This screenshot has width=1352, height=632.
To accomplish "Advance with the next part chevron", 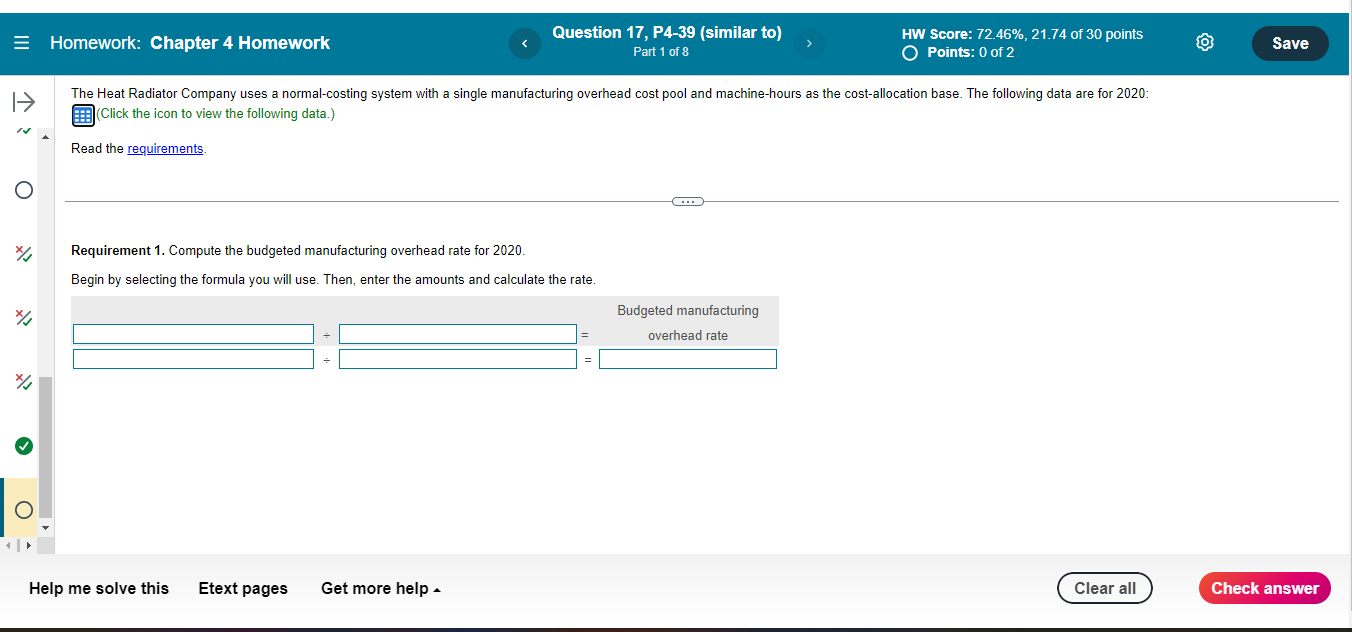I will tap(809, 43).
